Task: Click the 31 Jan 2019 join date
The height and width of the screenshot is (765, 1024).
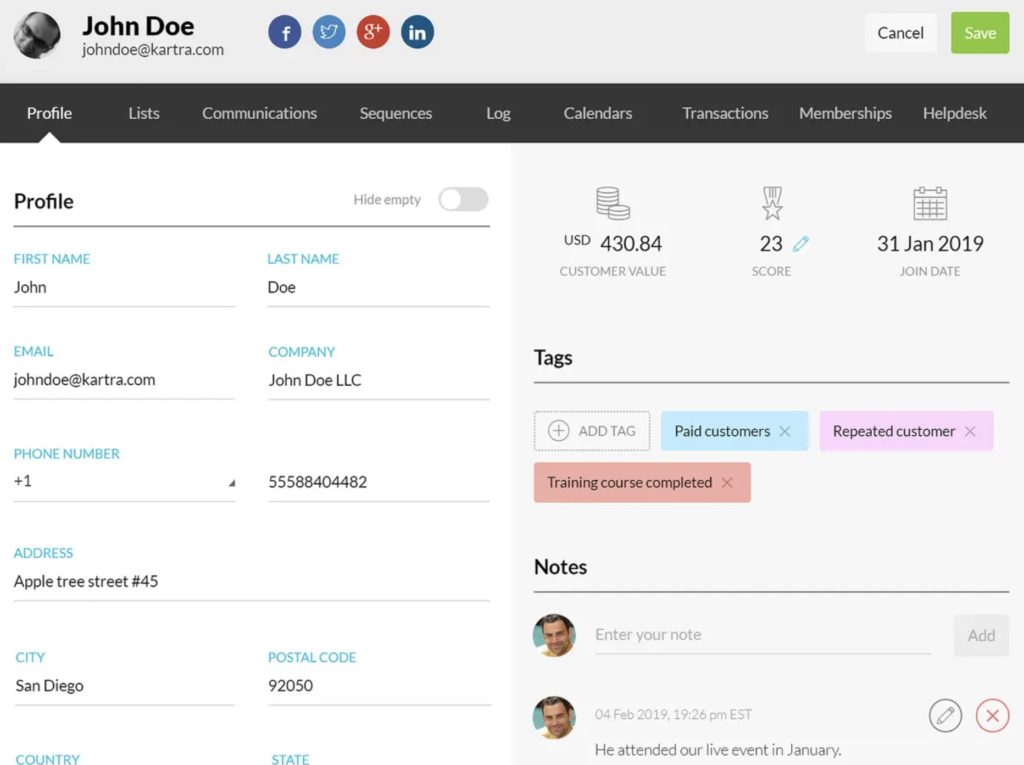Action: pyautogui.click(x=930, y=244)
